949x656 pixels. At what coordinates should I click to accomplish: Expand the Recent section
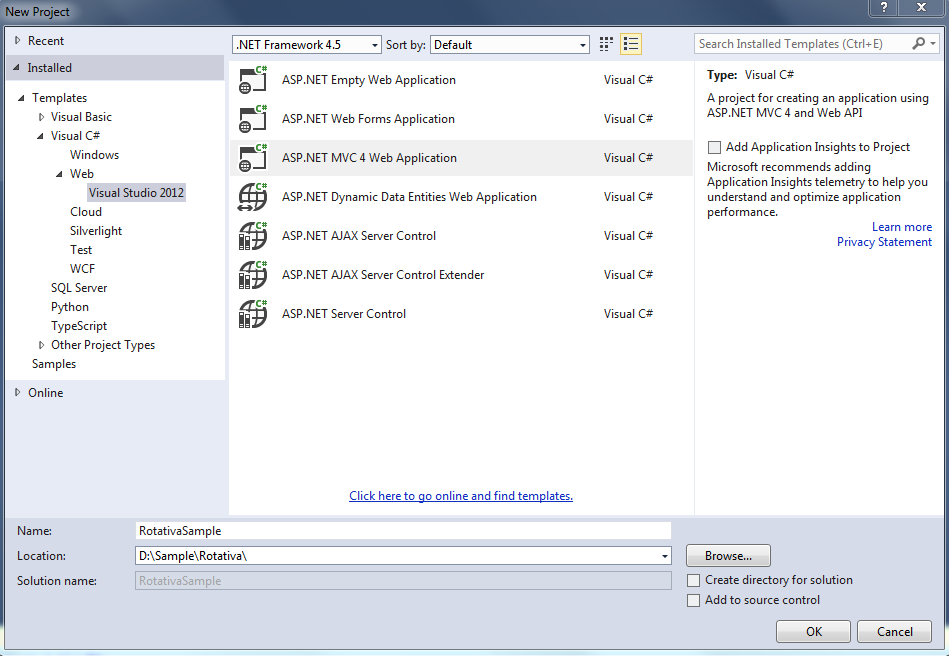click(18, 41)
